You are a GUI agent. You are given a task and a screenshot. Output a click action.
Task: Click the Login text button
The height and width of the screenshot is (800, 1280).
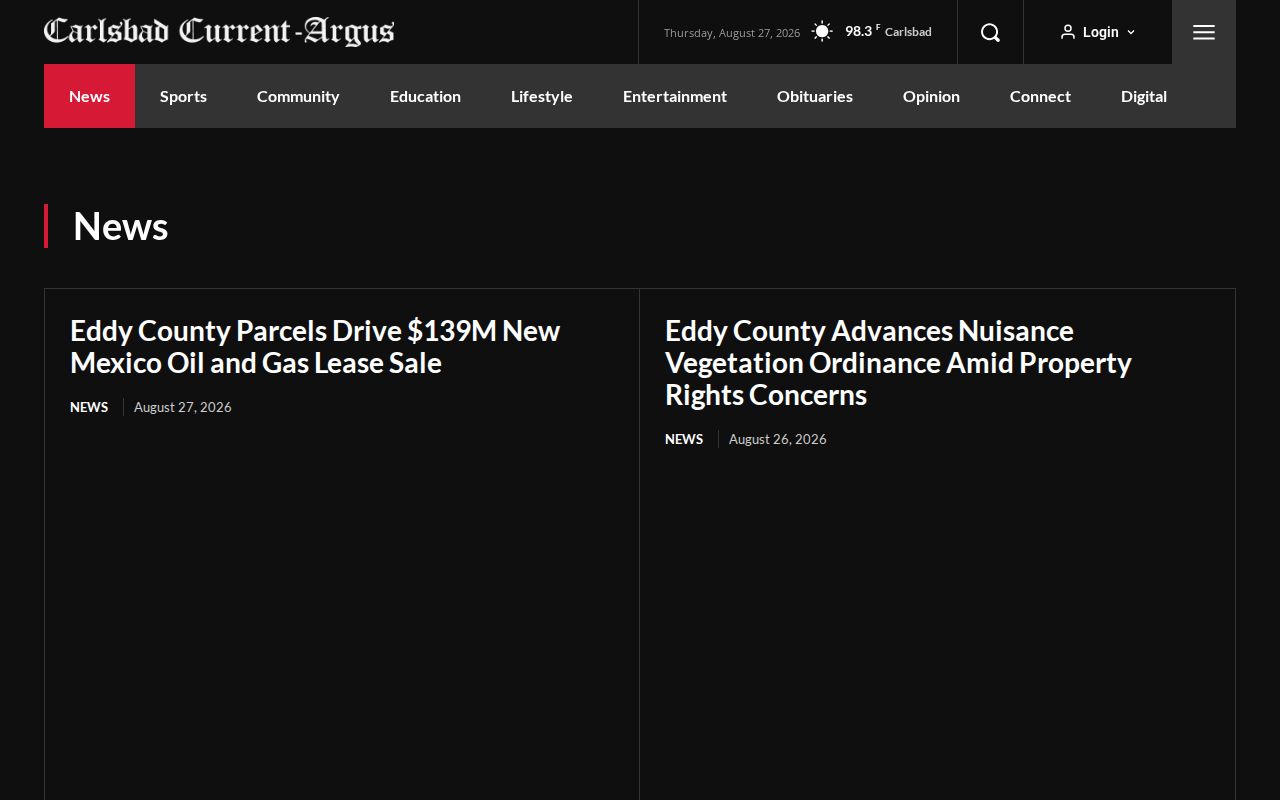pos(1100,32)
